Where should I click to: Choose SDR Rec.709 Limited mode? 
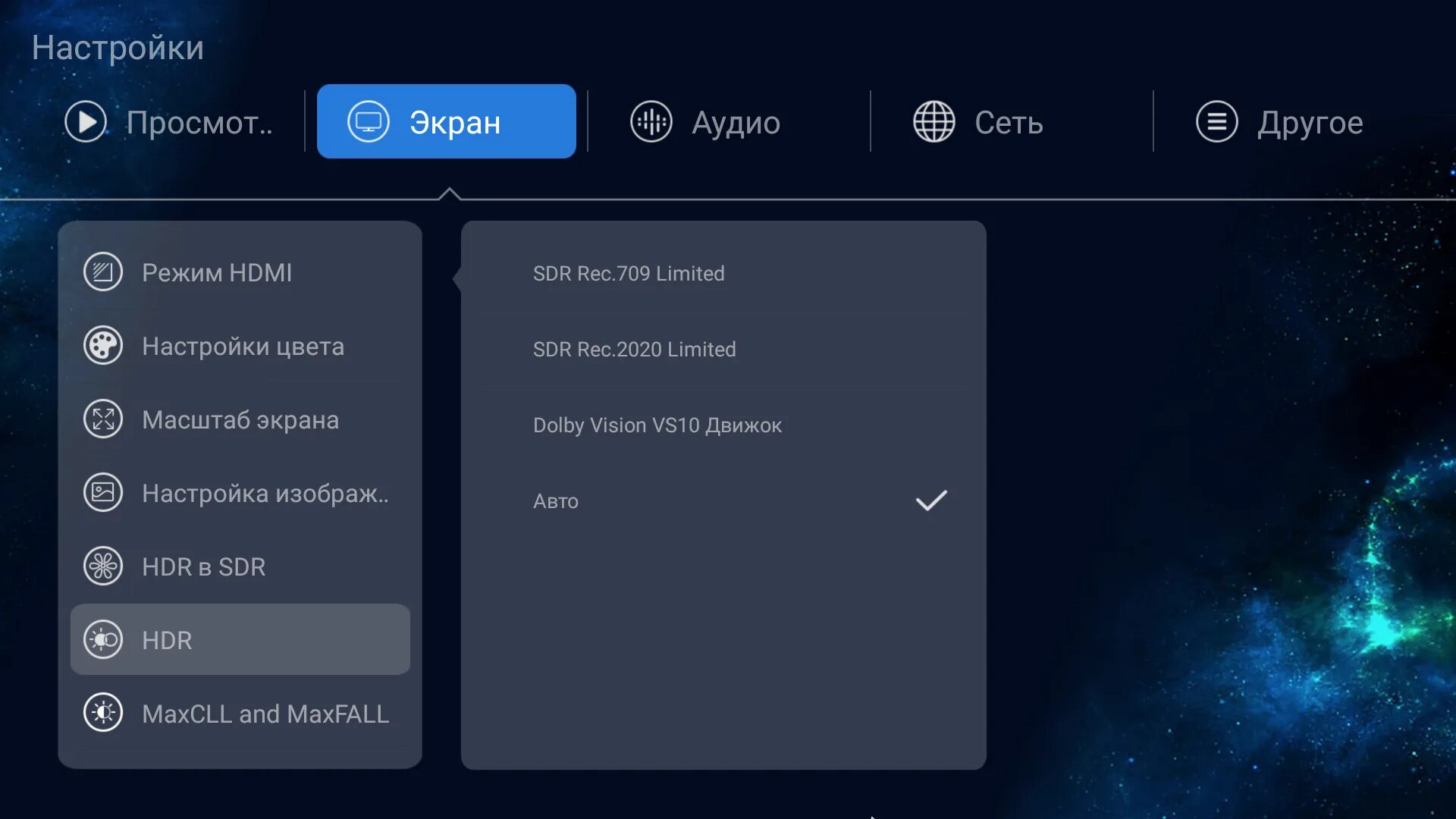coord(629,273)
